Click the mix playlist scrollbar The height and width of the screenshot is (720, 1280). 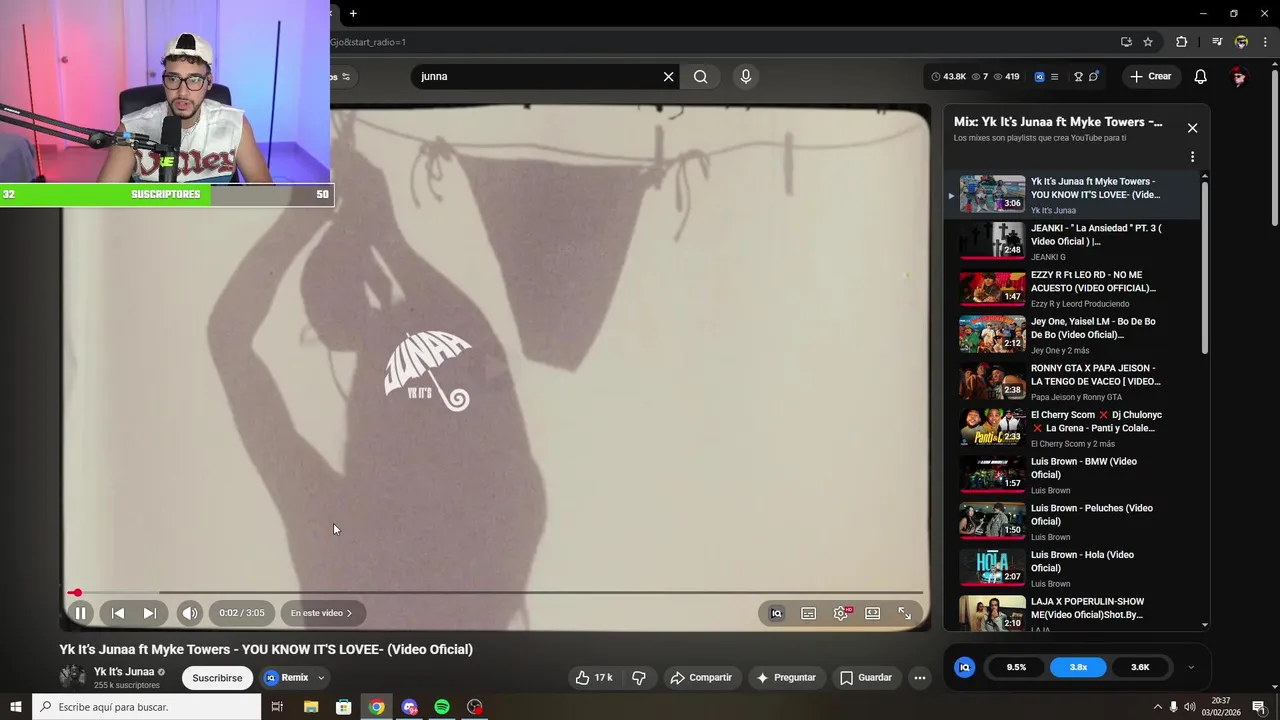pos(1205,268)
